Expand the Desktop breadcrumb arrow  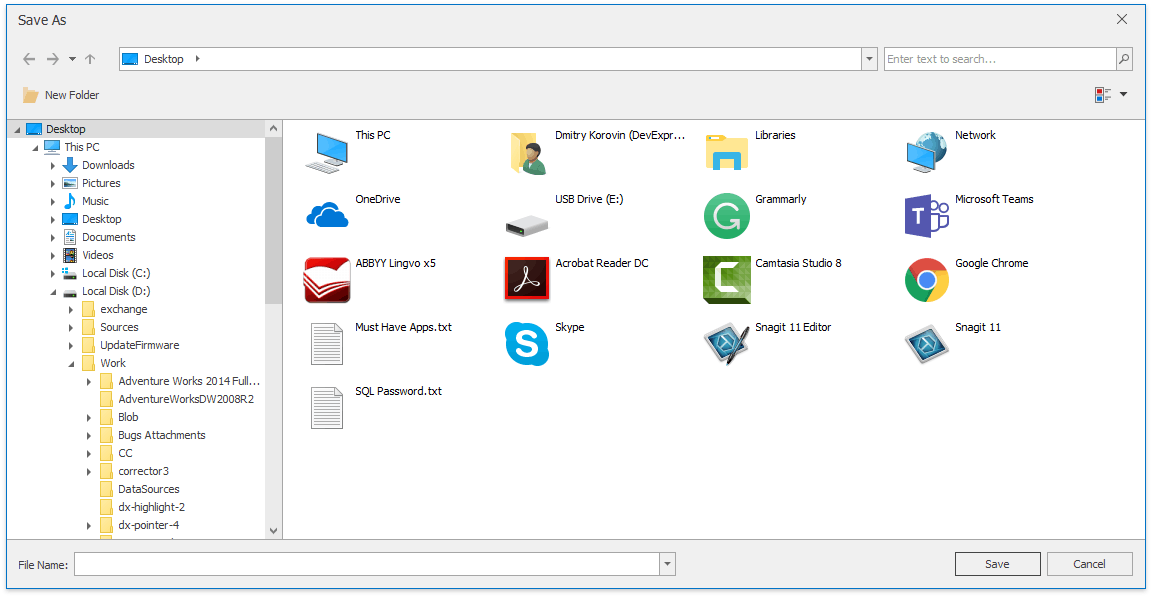197,59
